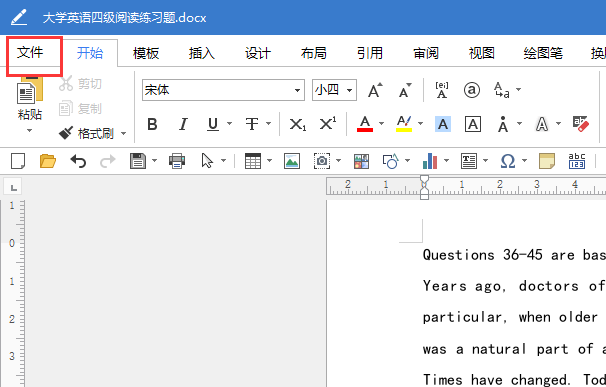Open the 绘图笔 tab
This screenshot has width=606, height=387.
coord(543,53)
